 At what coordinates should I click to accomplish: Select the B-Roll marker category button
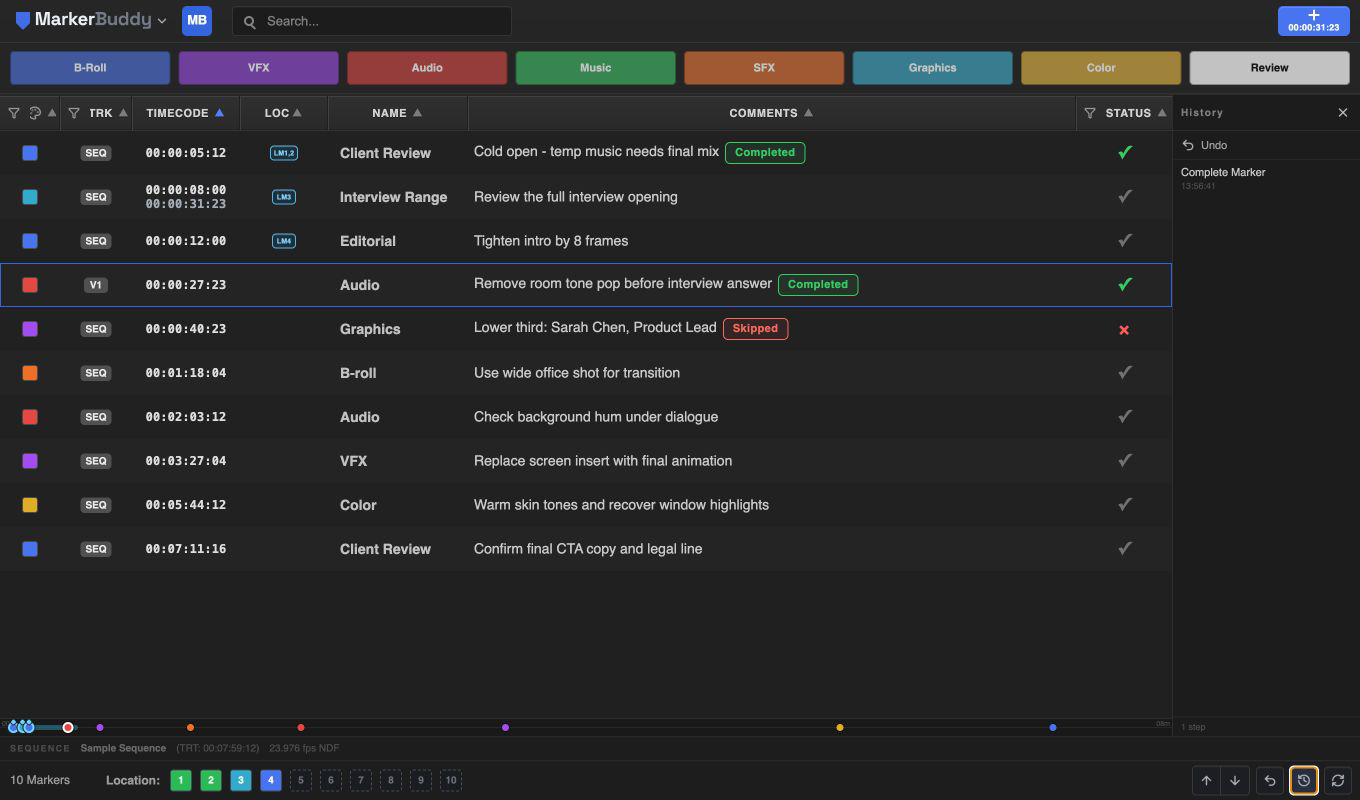point(90,68)
